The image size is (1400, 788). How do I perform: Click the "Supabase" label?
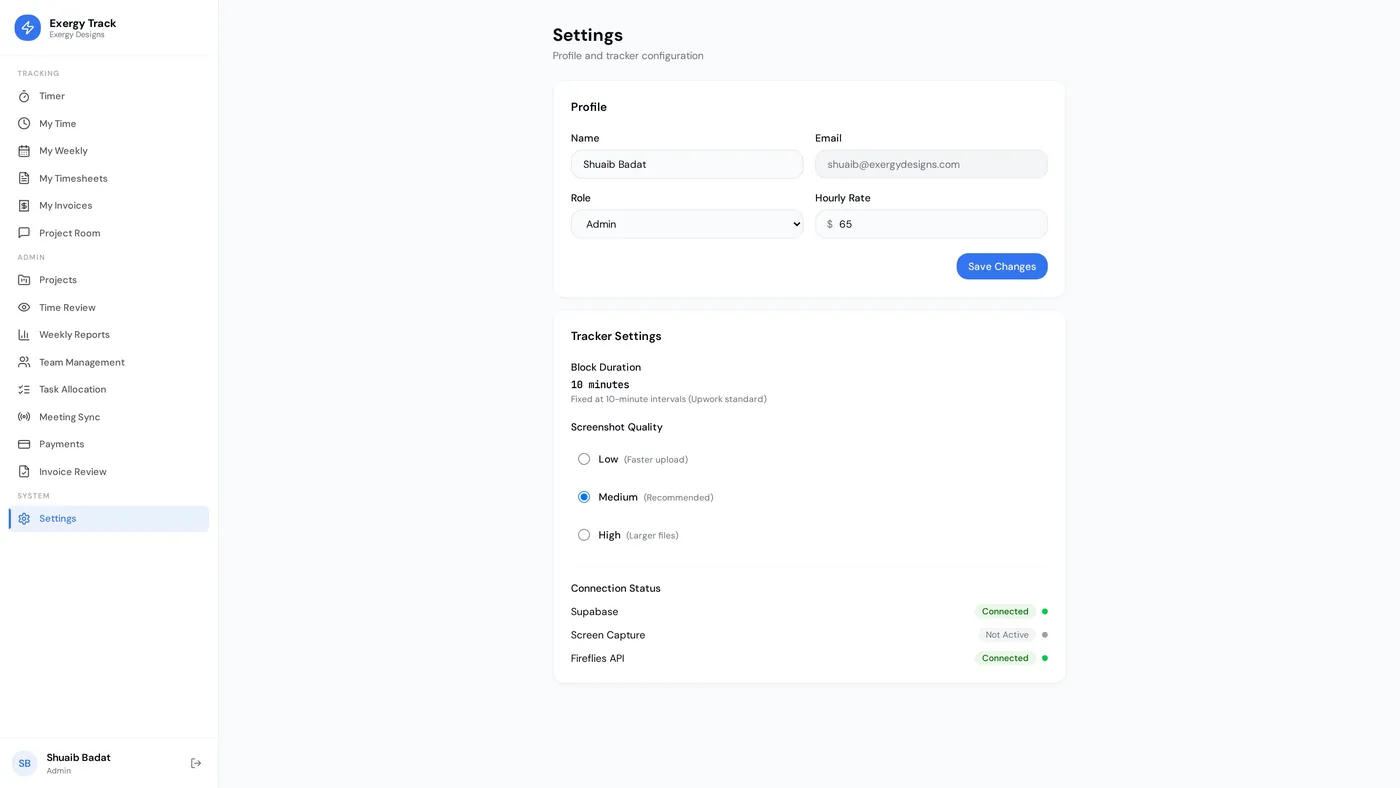click(x=595, y=612)
